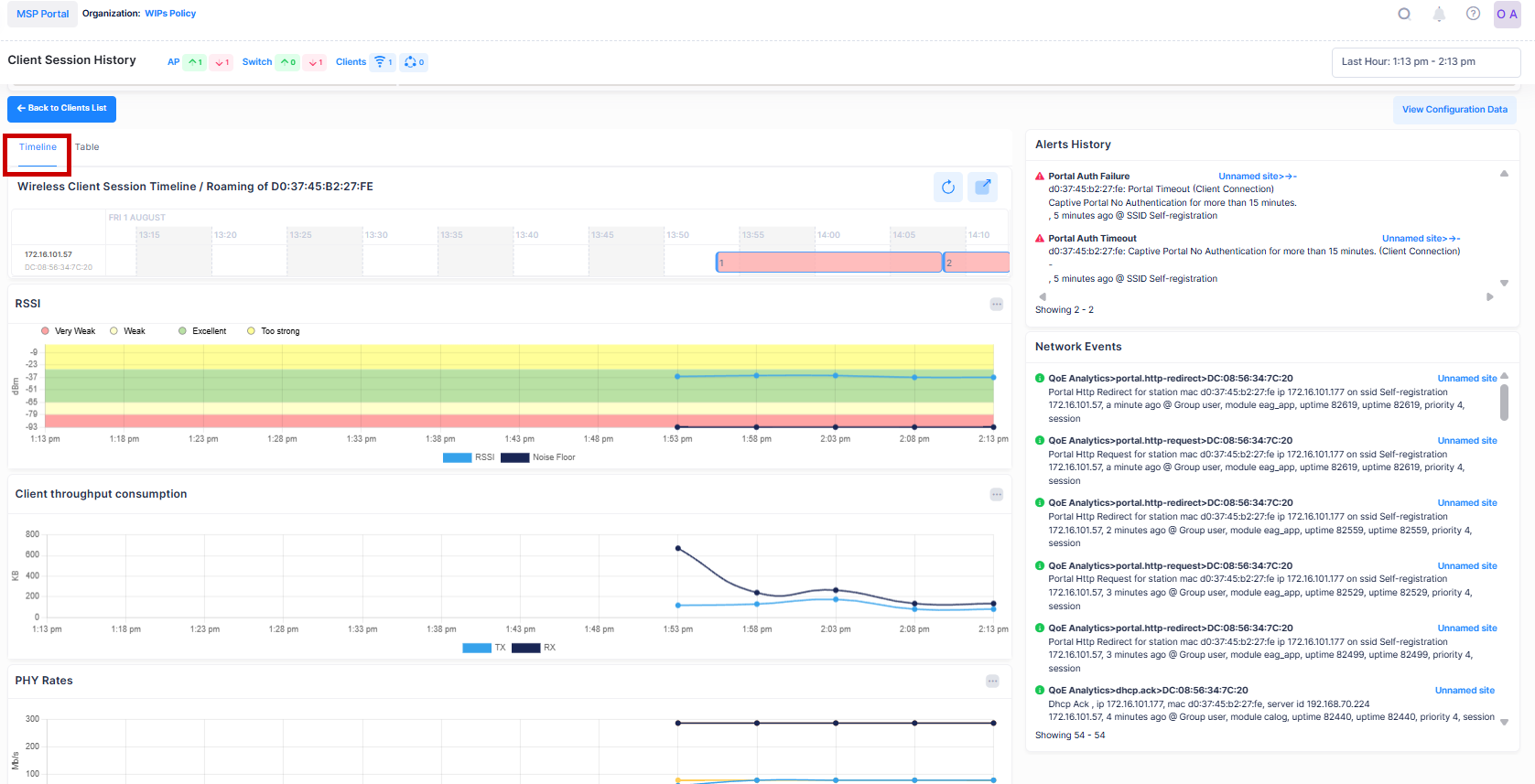Viewport: 1535px width, 784px height.
Task: Click the search icon in top bar
Action: (1404, 14)
